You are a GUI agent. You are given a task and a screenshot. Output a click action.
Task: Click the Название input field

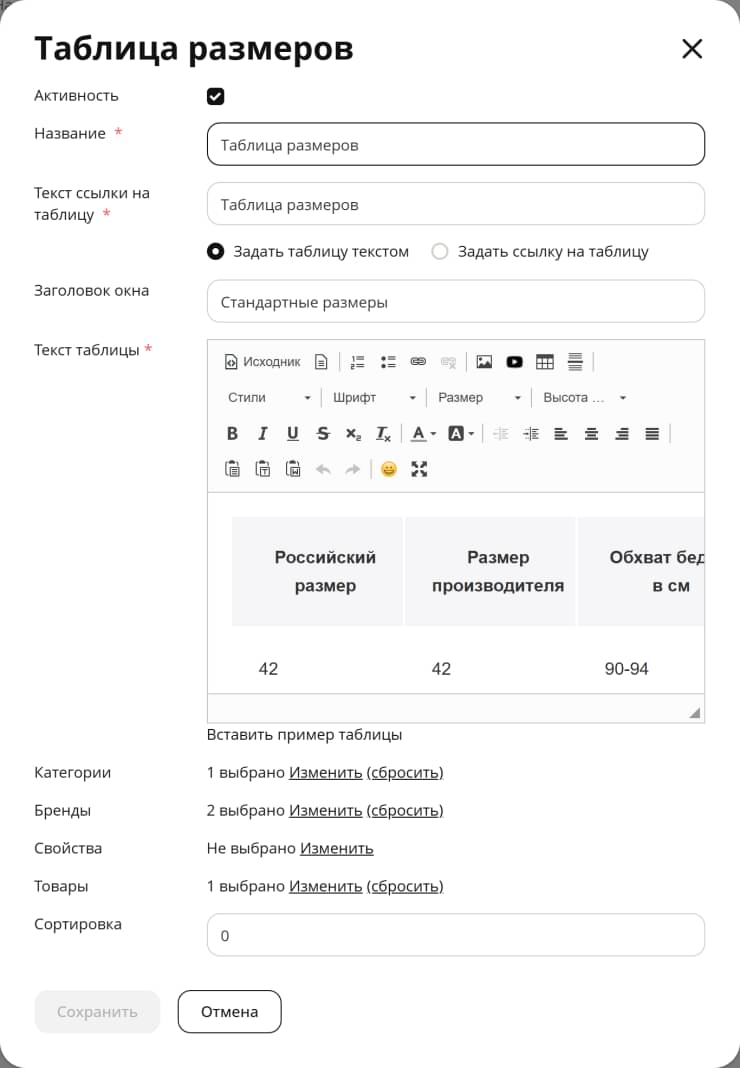456,144
